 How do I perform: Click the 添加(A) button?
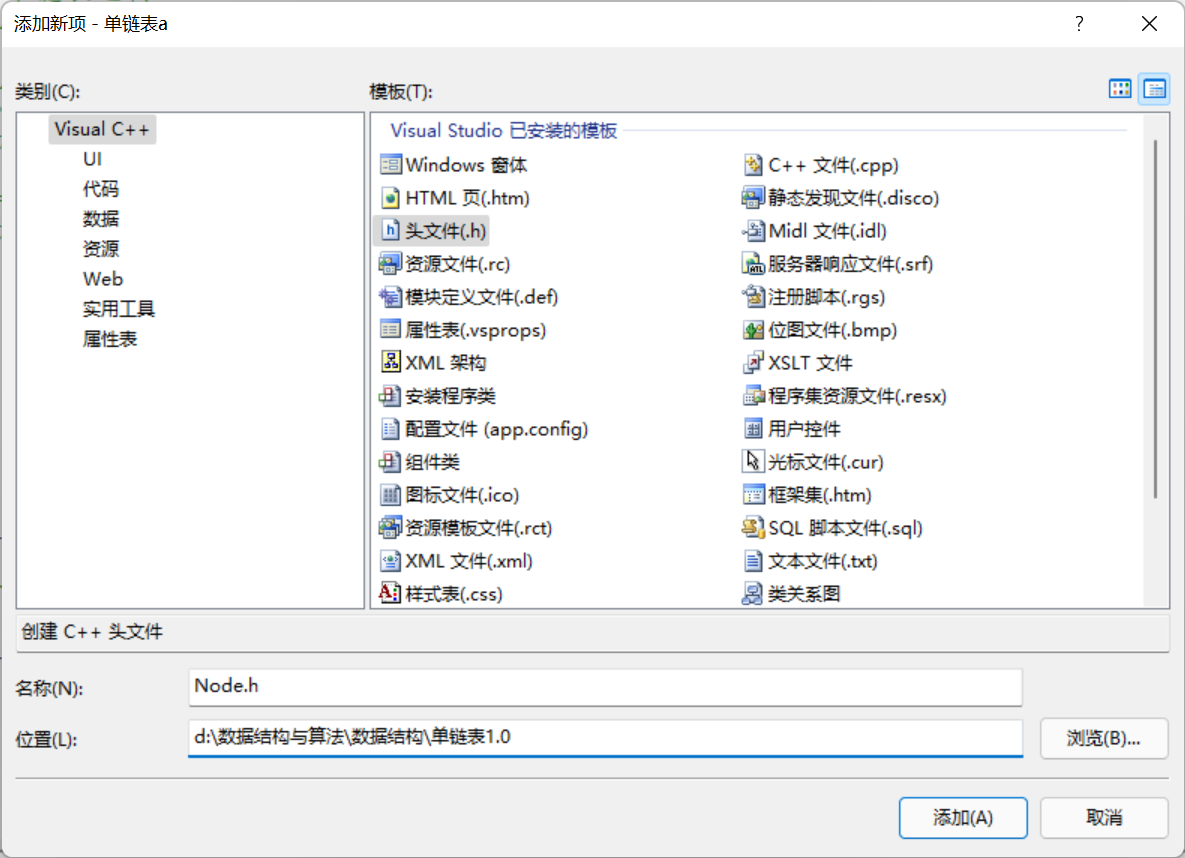[x=962, y=817]
